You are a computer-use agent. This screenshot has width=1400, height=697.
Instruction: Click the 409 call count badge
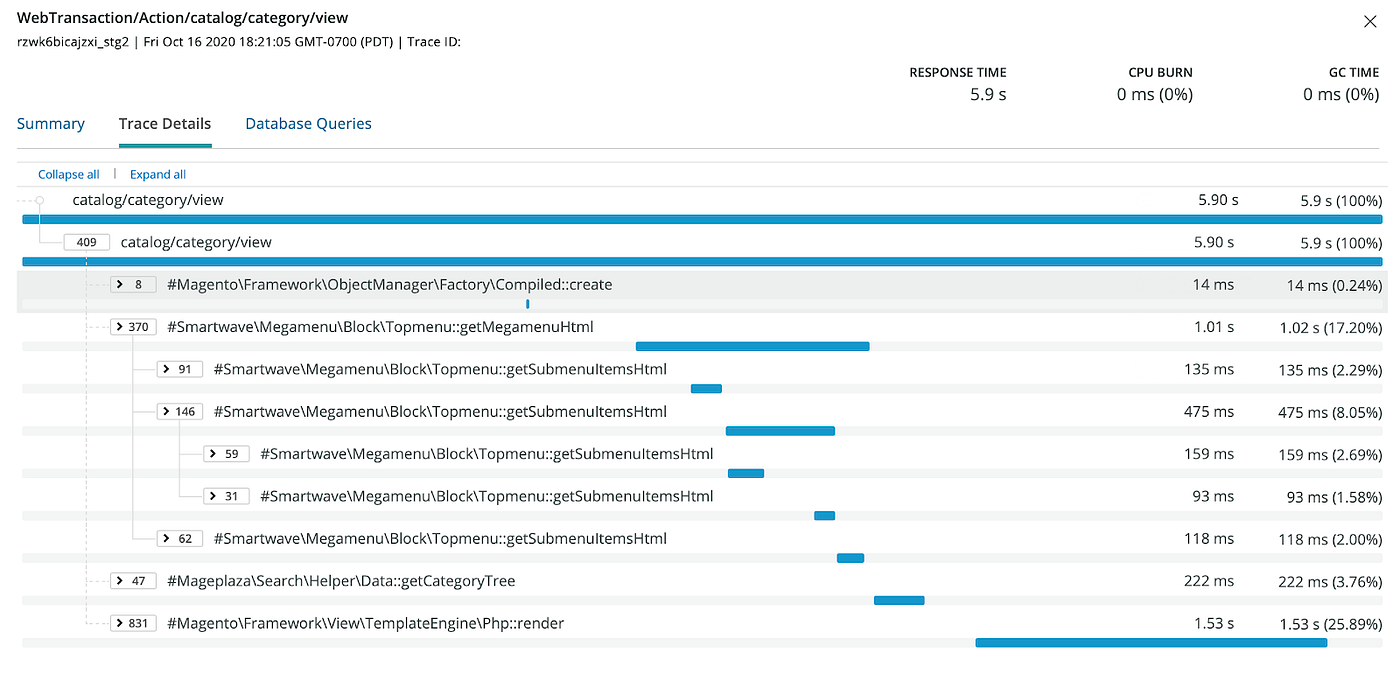point(86,242)
